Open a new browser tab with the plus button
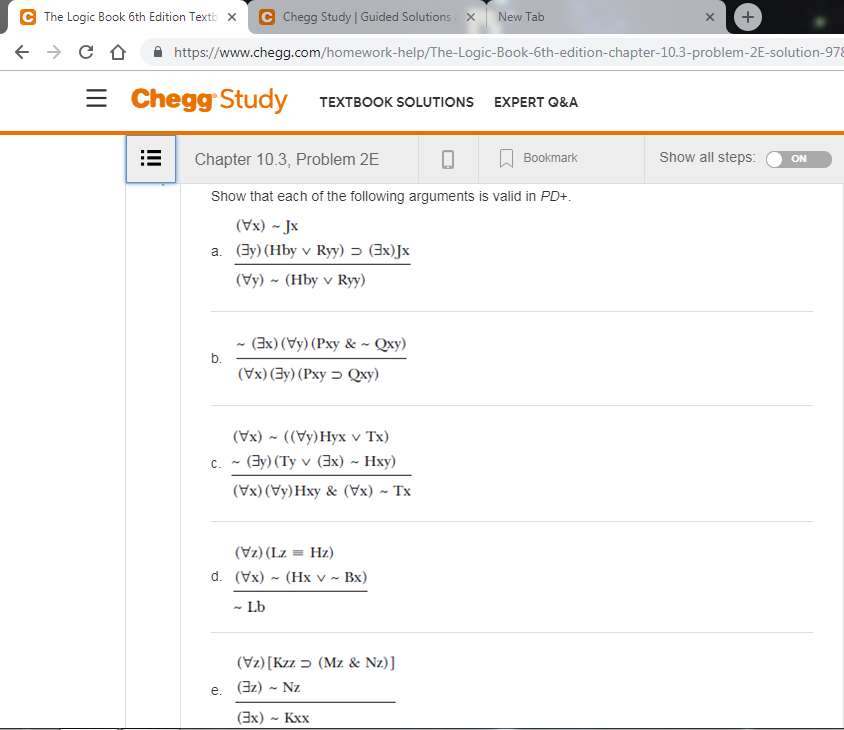The width and height of the screenshot is (844, 730). (747, 16)
